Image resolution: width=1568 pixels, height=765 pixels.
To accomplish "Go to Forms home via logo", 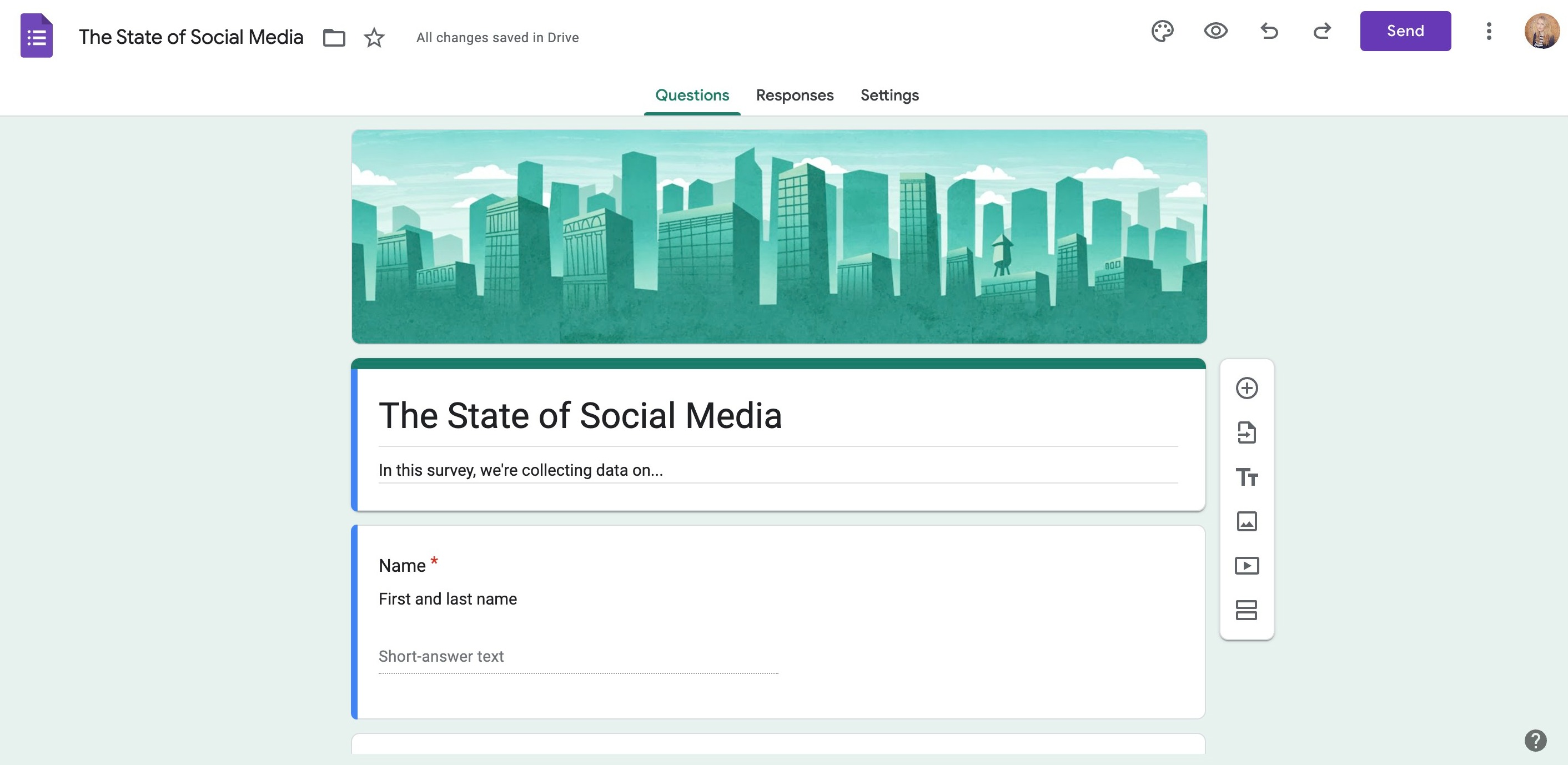I will pyautogui.click(x=37, y=36).
